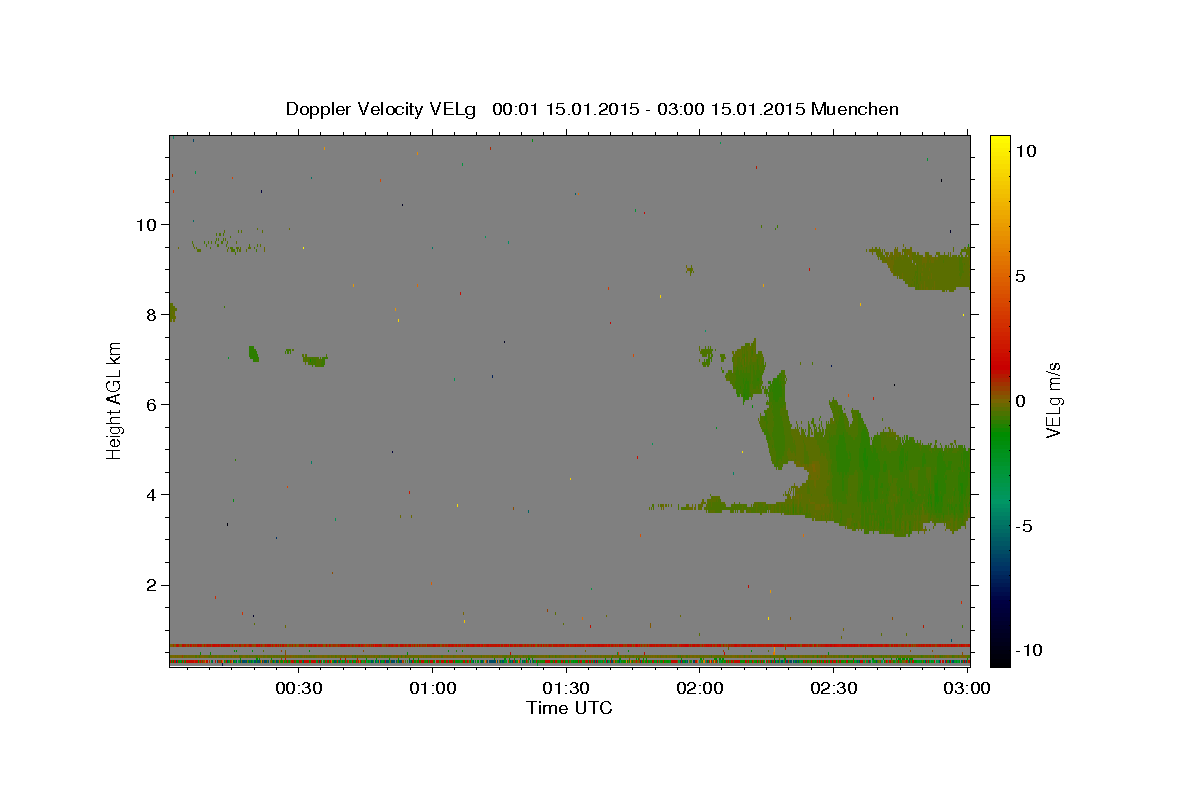This screenshot has width=1200, height=800.
Task: Click the colorbar value 10 label
Action: (x=1025, y=151)
